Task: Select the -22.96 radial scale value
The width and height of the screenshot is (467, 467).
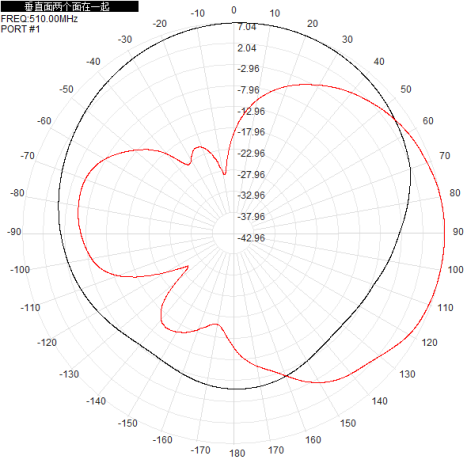Action: click(251, 154)
